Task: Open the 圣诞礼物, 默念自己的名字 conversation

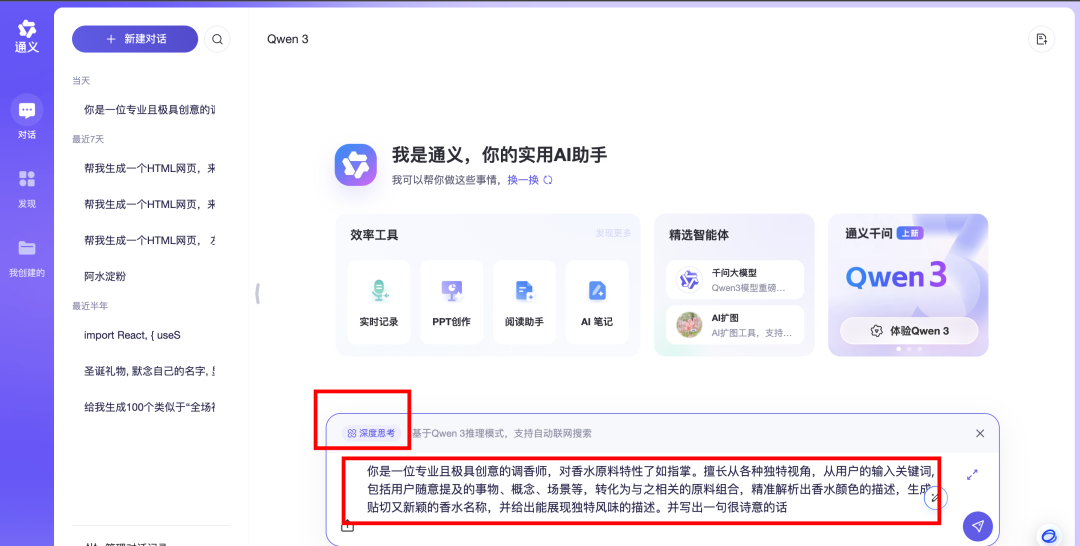Action: 149,371
